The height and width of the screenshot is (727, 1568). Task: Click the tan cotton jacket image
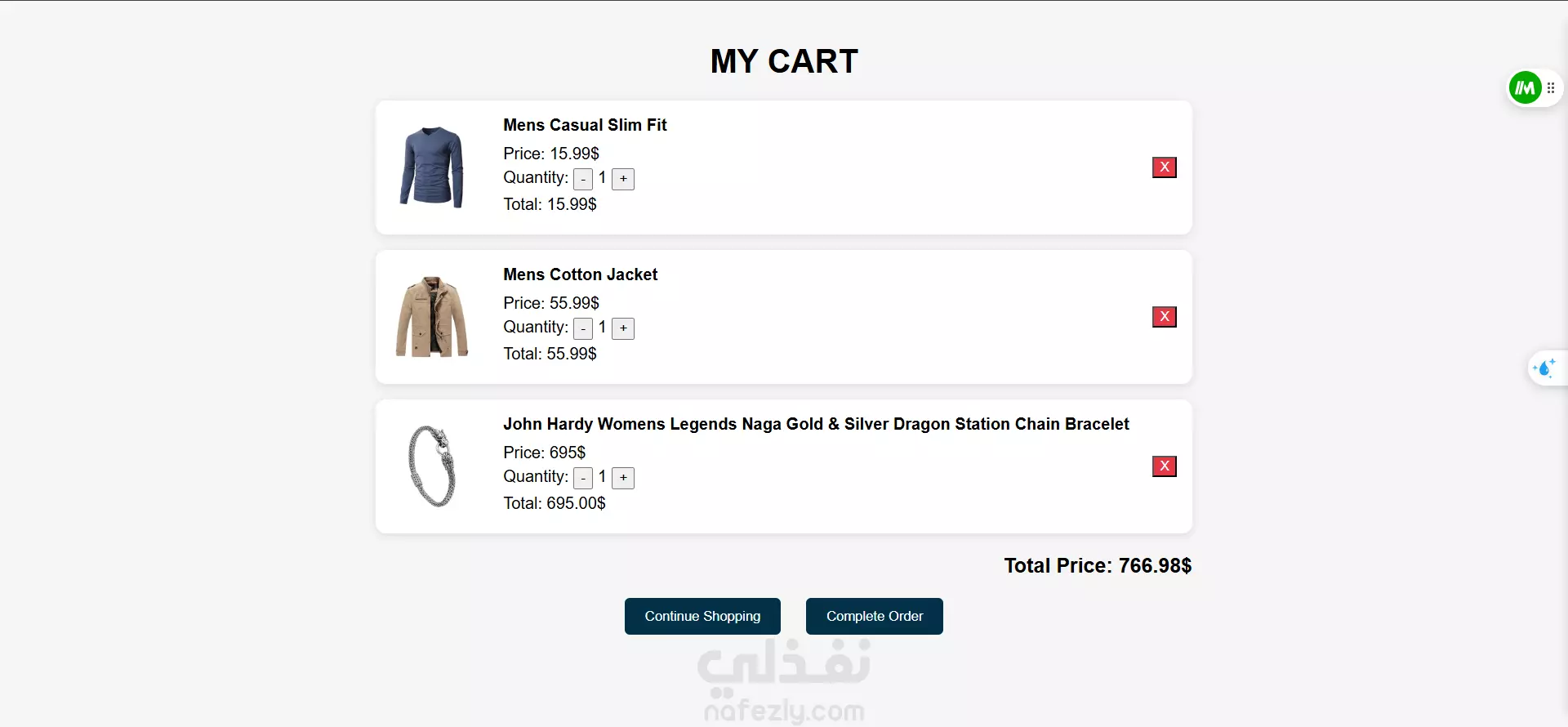[x=432, y=317]
